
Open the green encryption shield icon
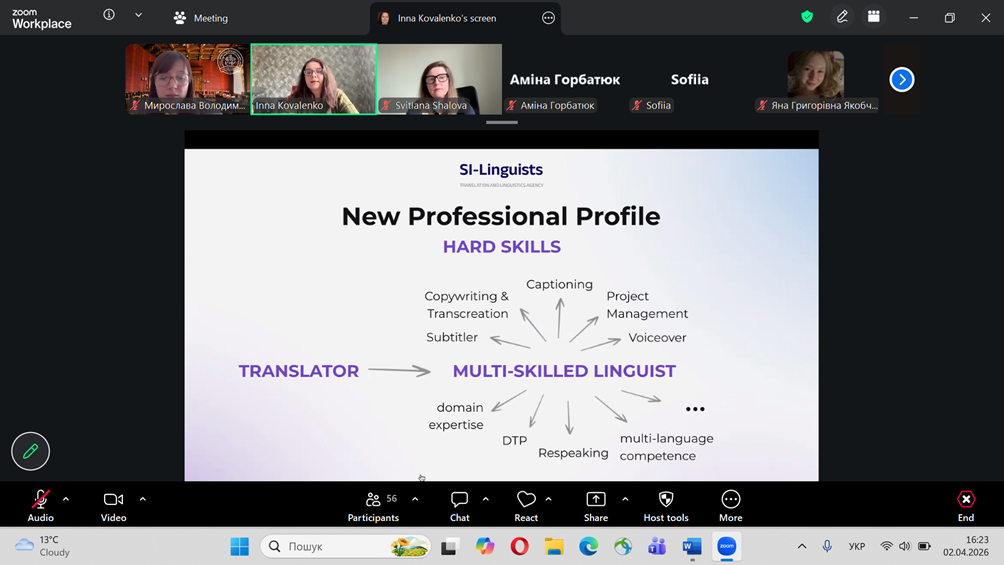point(807,17)
